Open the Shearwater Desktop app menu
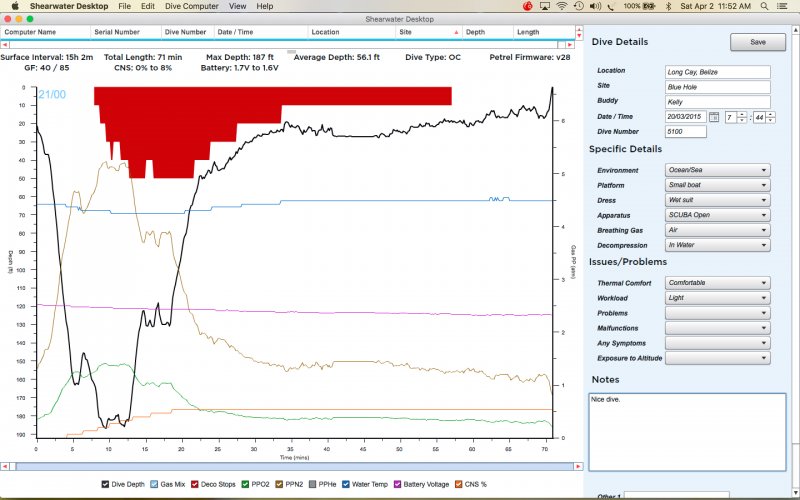 [x=69, y=6]
